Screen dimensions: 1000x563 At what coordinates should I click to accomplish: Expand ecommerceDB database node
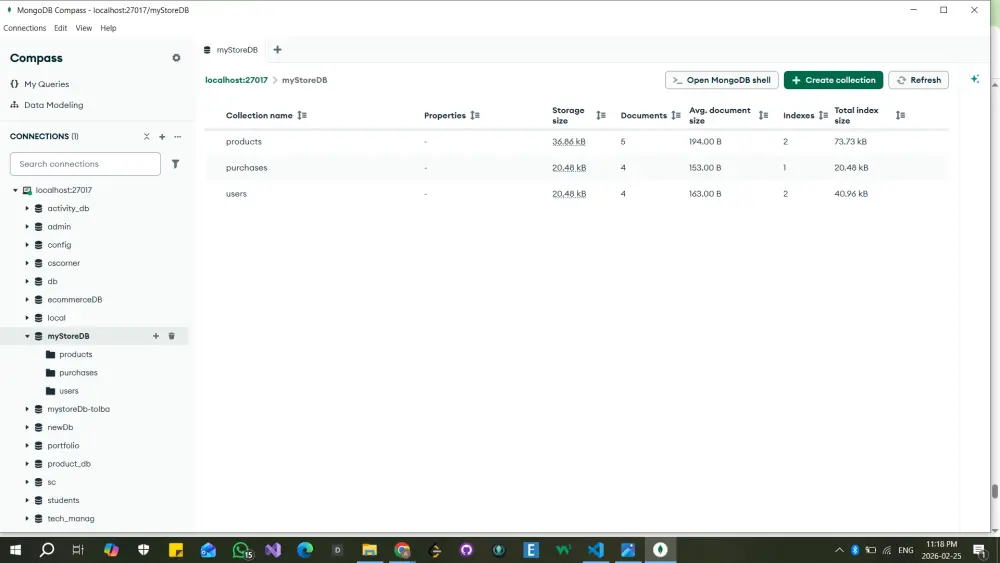click(27, 300)
